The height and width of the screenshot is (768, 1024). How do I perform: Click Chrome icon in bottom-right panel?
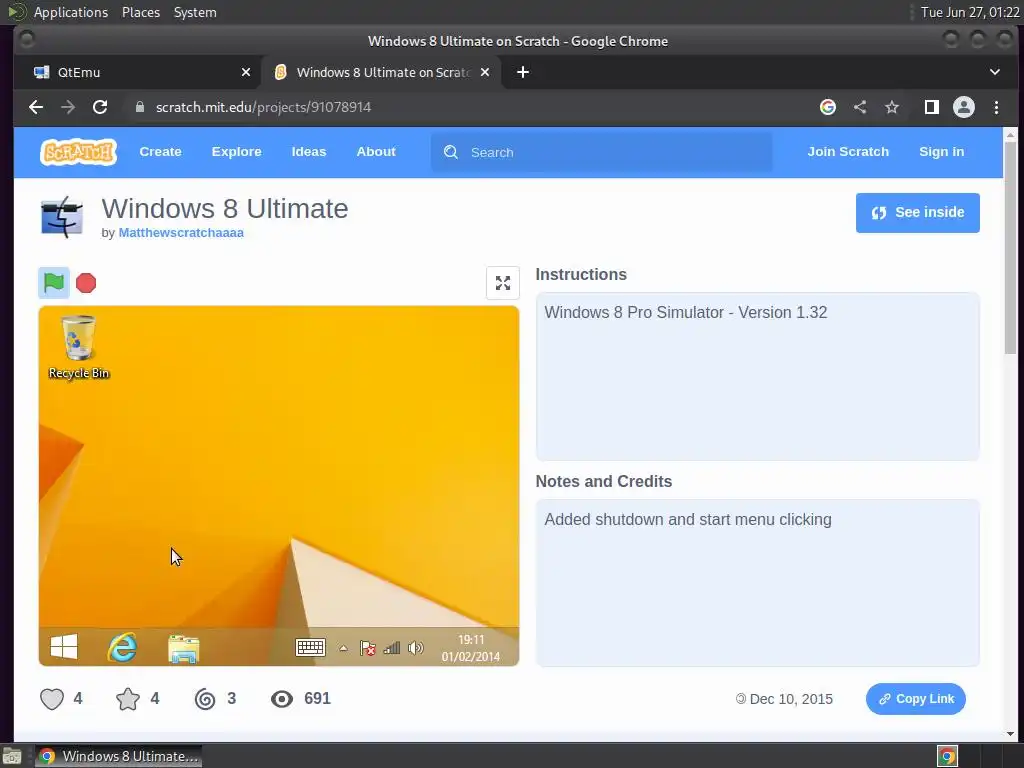tap(947, 756)
